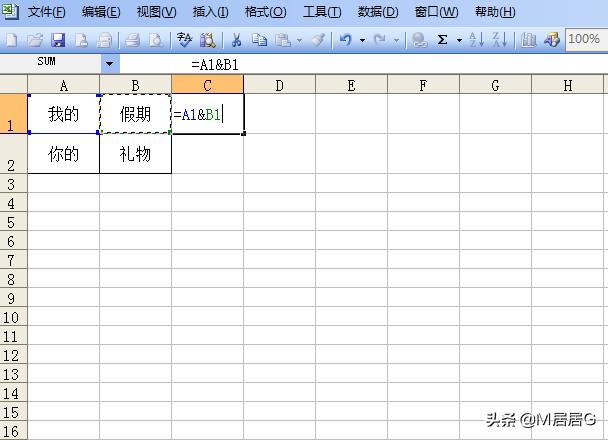Select column D header
The height and width of the screenshot is (440, 608).
coord(280,85)
